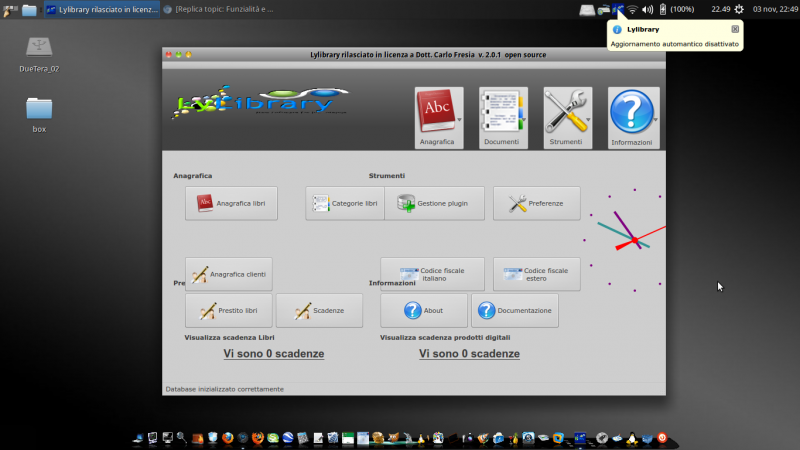This screenshot has height=450, width=800.
Task: Switch to Replica topic taskbar entry
Action: [x=218, y=9]
